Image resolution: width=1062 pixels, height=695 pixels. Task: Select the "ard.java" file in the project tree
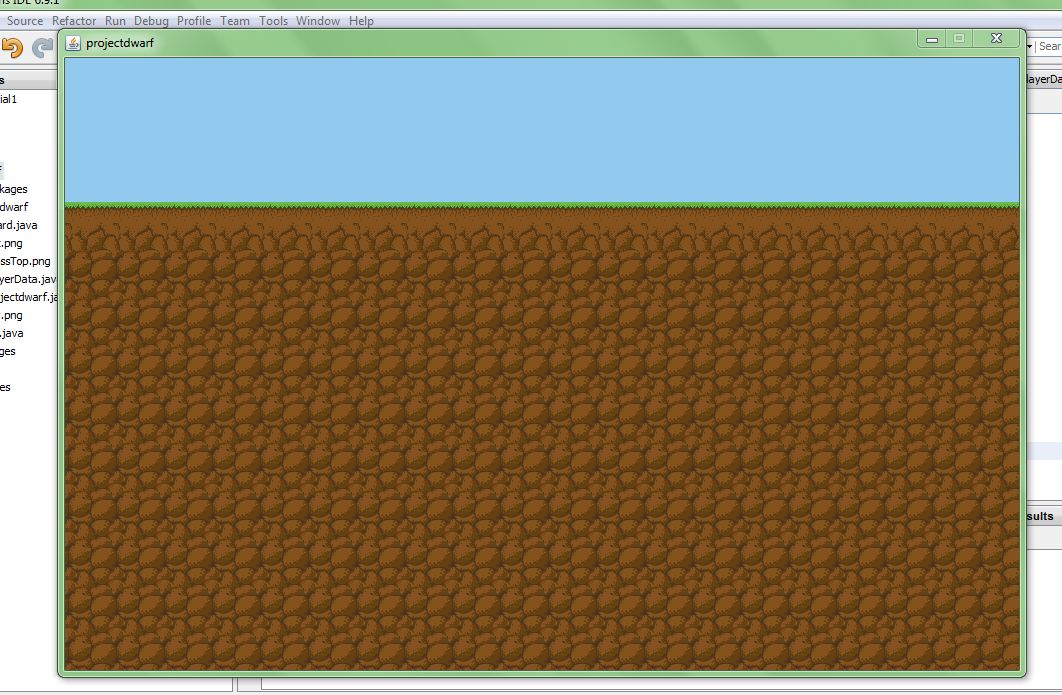(x=19, y=226)
